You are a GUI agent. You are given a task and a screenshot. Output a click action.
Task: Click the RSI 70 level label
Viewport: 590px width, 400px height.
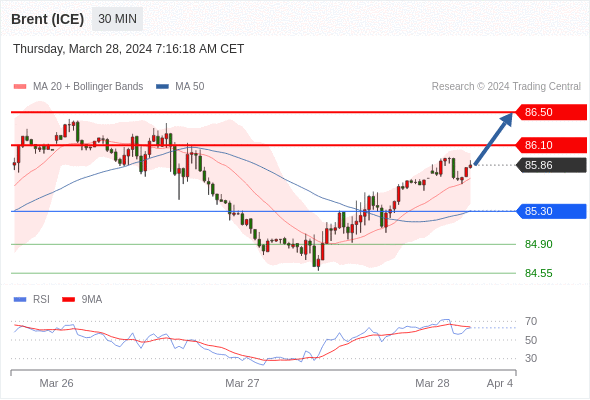(531, 321)
